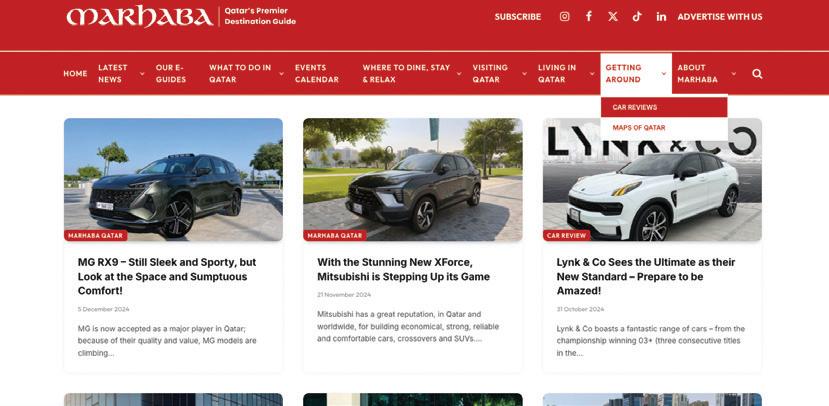Expand the Living In Qatar chevron

pos(592,73)
